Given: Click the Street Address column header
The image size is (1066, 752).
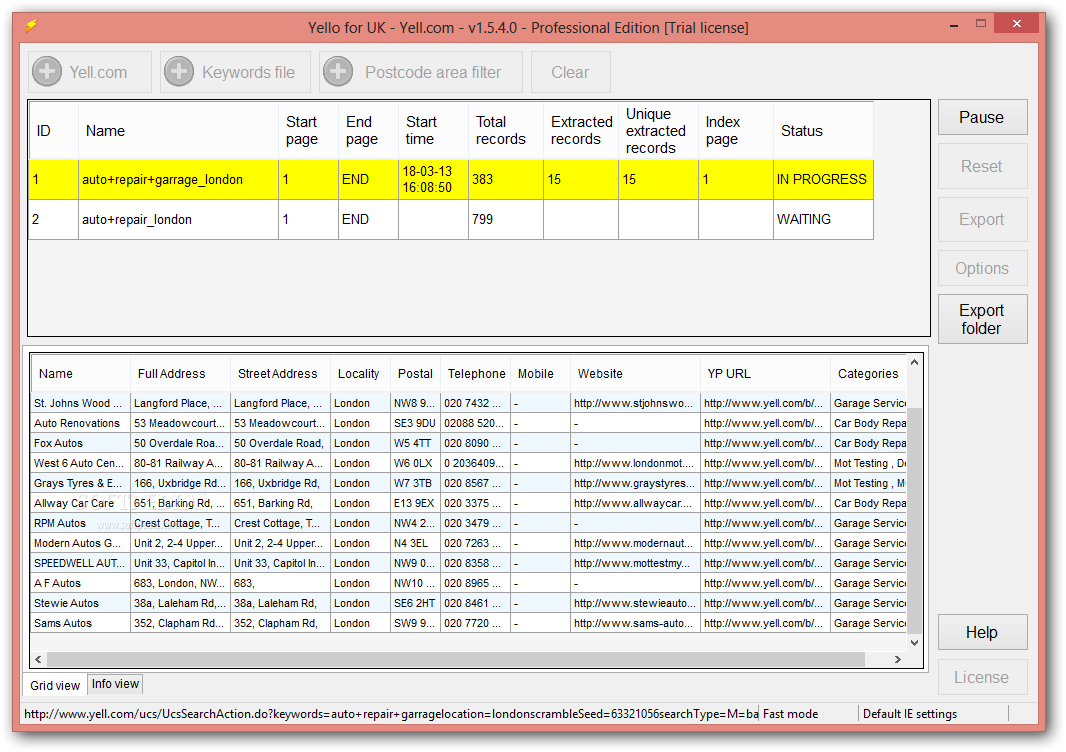Looking at the screenshot, I should [280, 374].
